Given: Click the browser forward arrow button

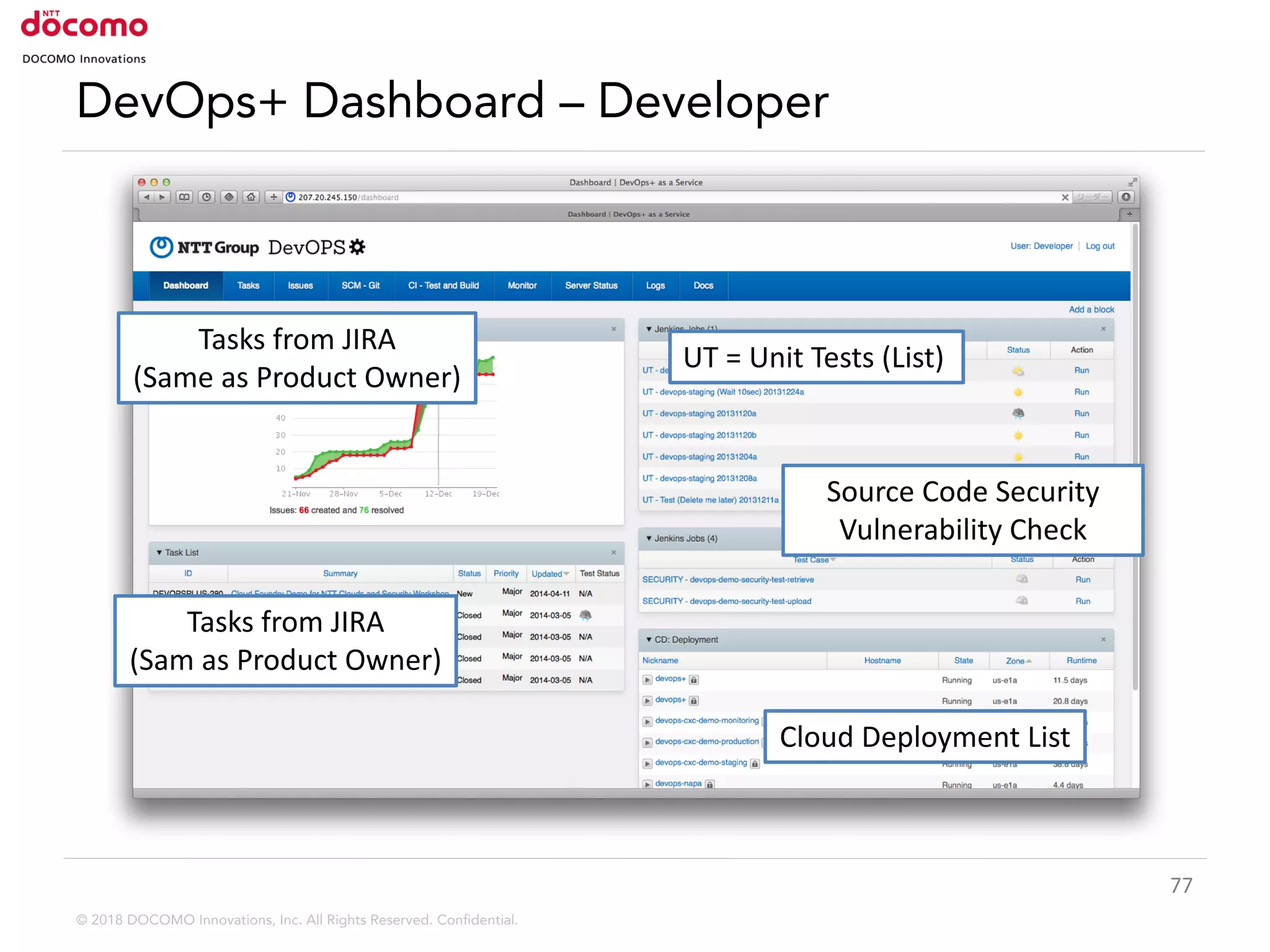Looking at the screenshot, I should point(162,197).
